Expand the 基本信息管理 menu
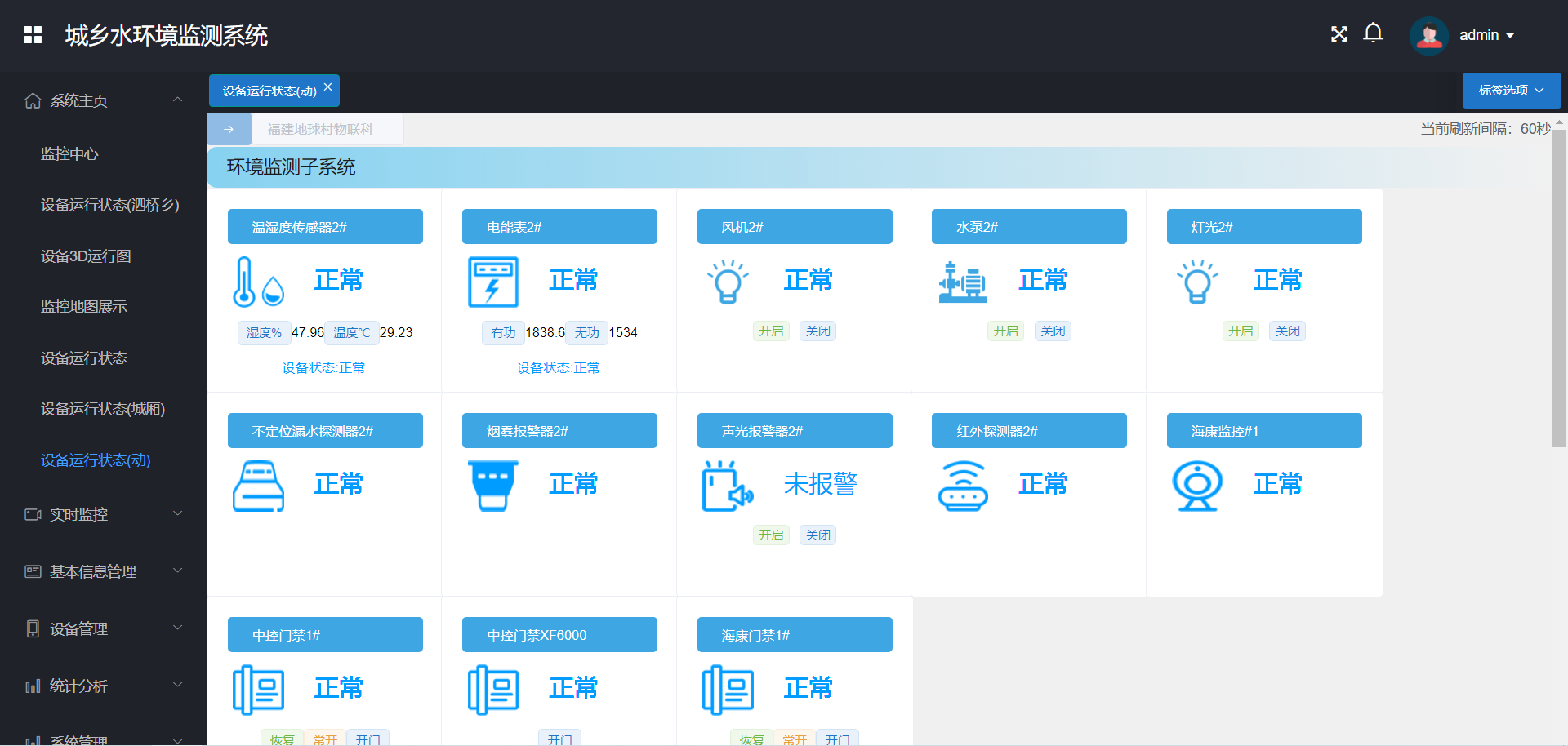This screenshot has height=746, width=1568. click(177, 571)
